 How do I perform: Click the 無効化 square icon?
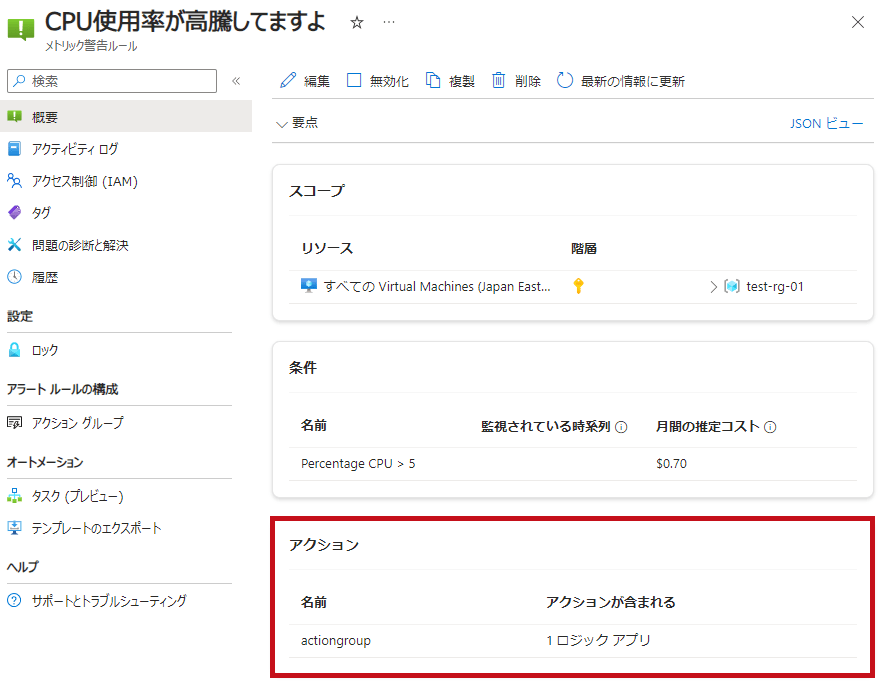click(x=354, y=80)
